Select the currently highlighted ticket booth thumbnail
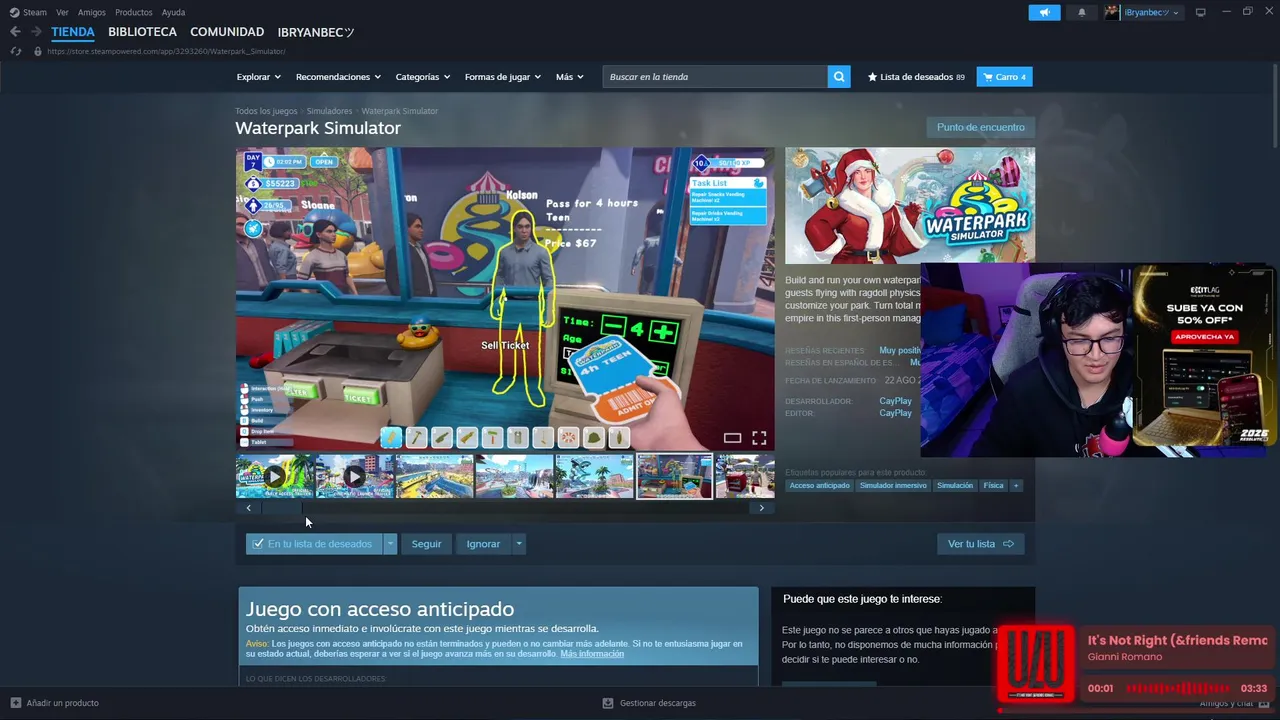The height and width of the screenshot is (720, 1280). click(674, 477)
